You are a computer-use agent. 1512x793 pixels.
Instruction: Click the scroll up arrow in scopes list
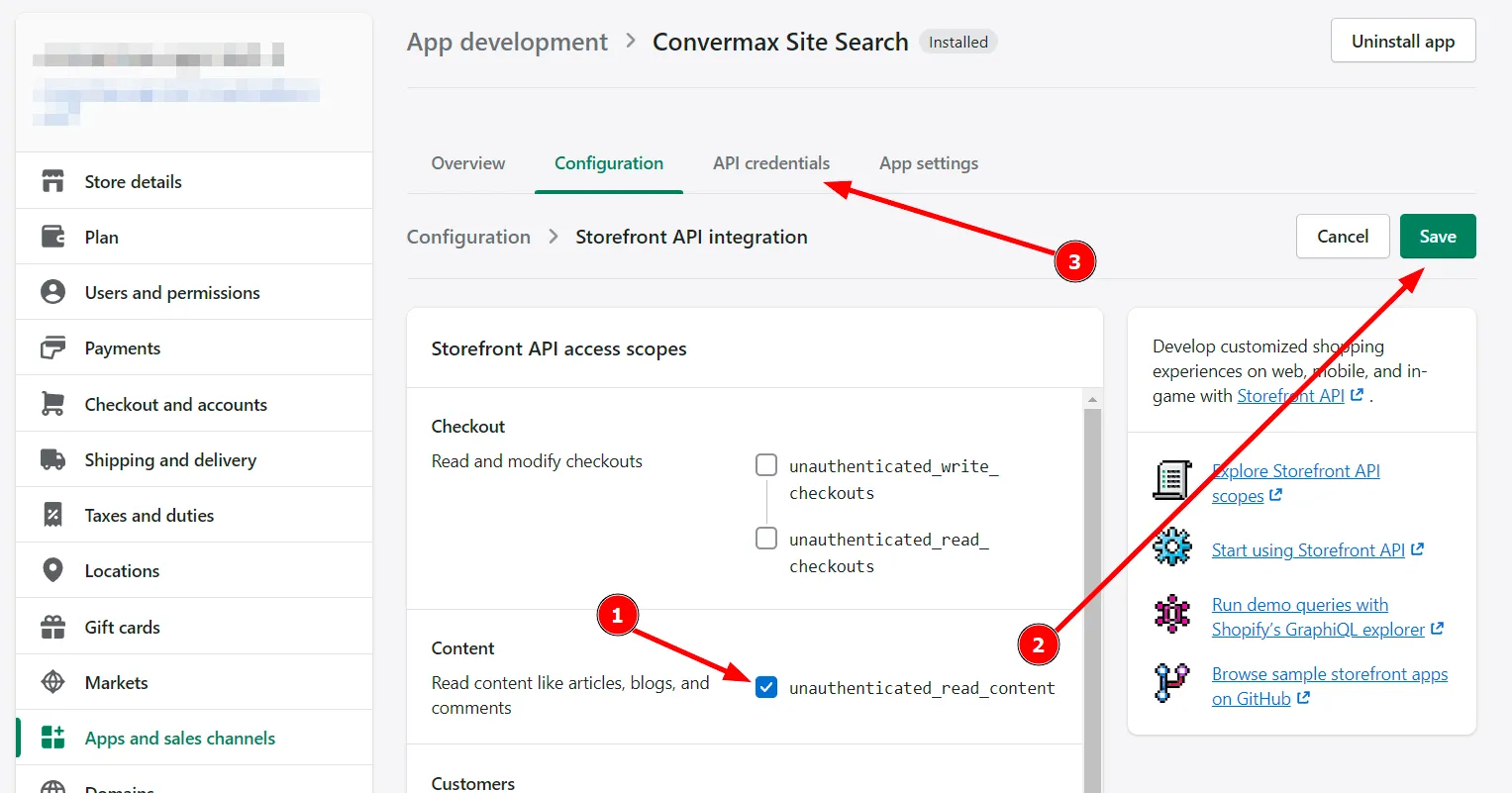point(1092,400)
